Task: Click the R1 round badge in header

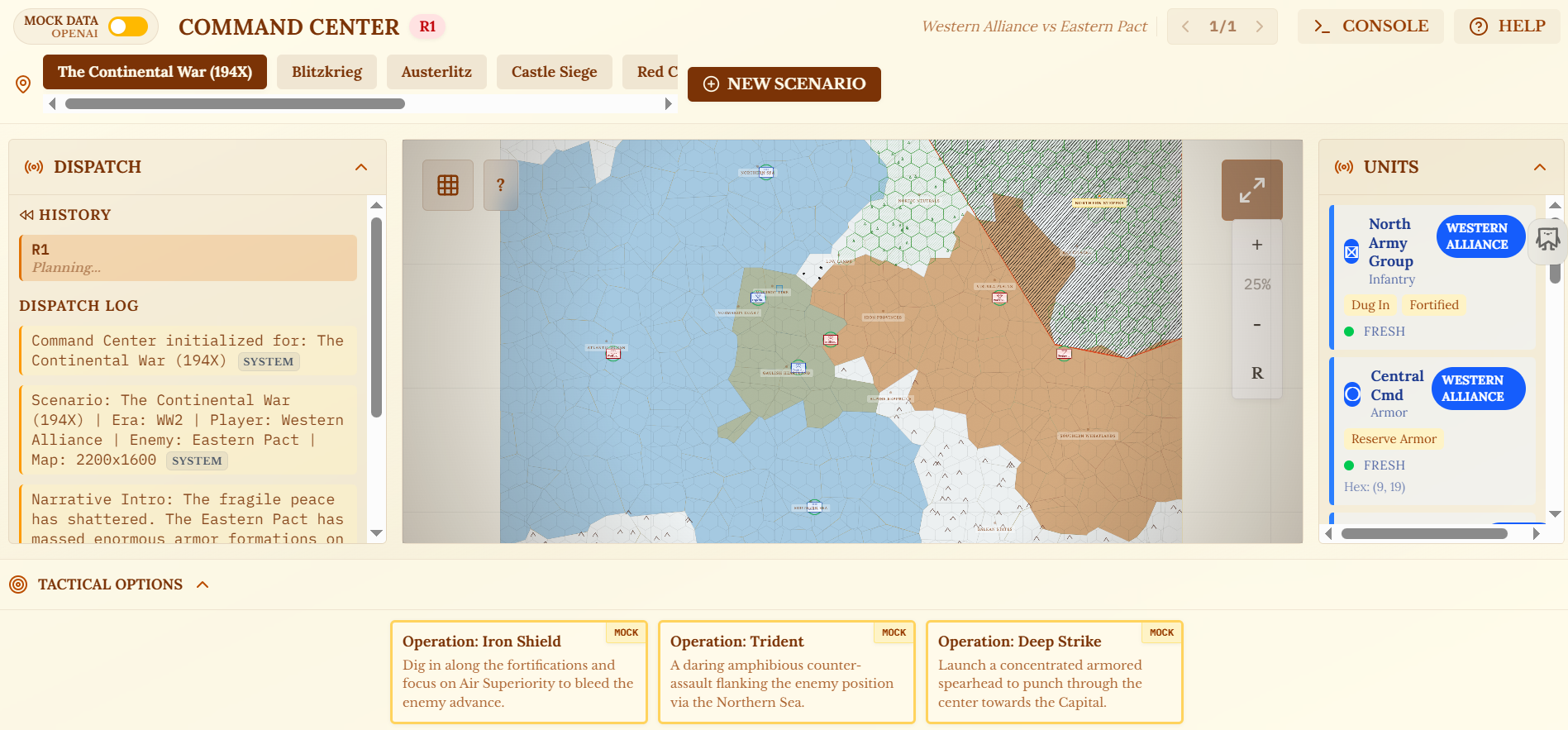Action: click(427, 26)
